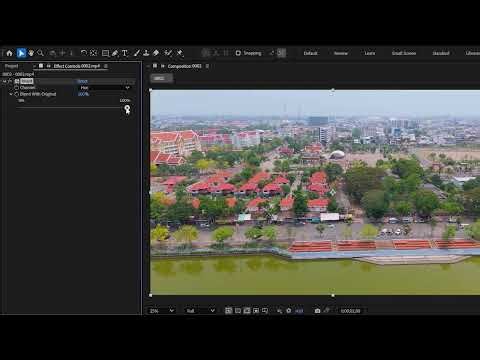This screenshot has width=480, height=360.
Task: Collapse the Invert effect twirl arrow
Action: tap(4, 81)
